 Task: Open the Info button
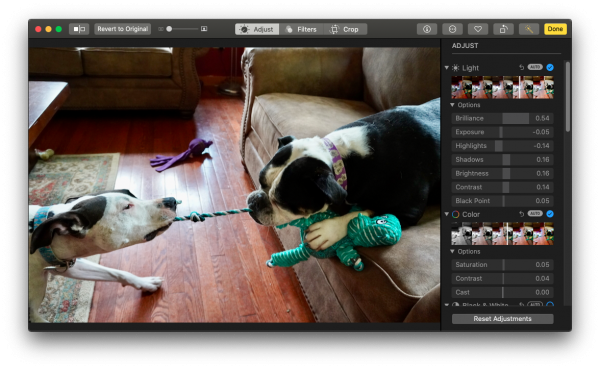pyautogui.click(x=427, y=29)
